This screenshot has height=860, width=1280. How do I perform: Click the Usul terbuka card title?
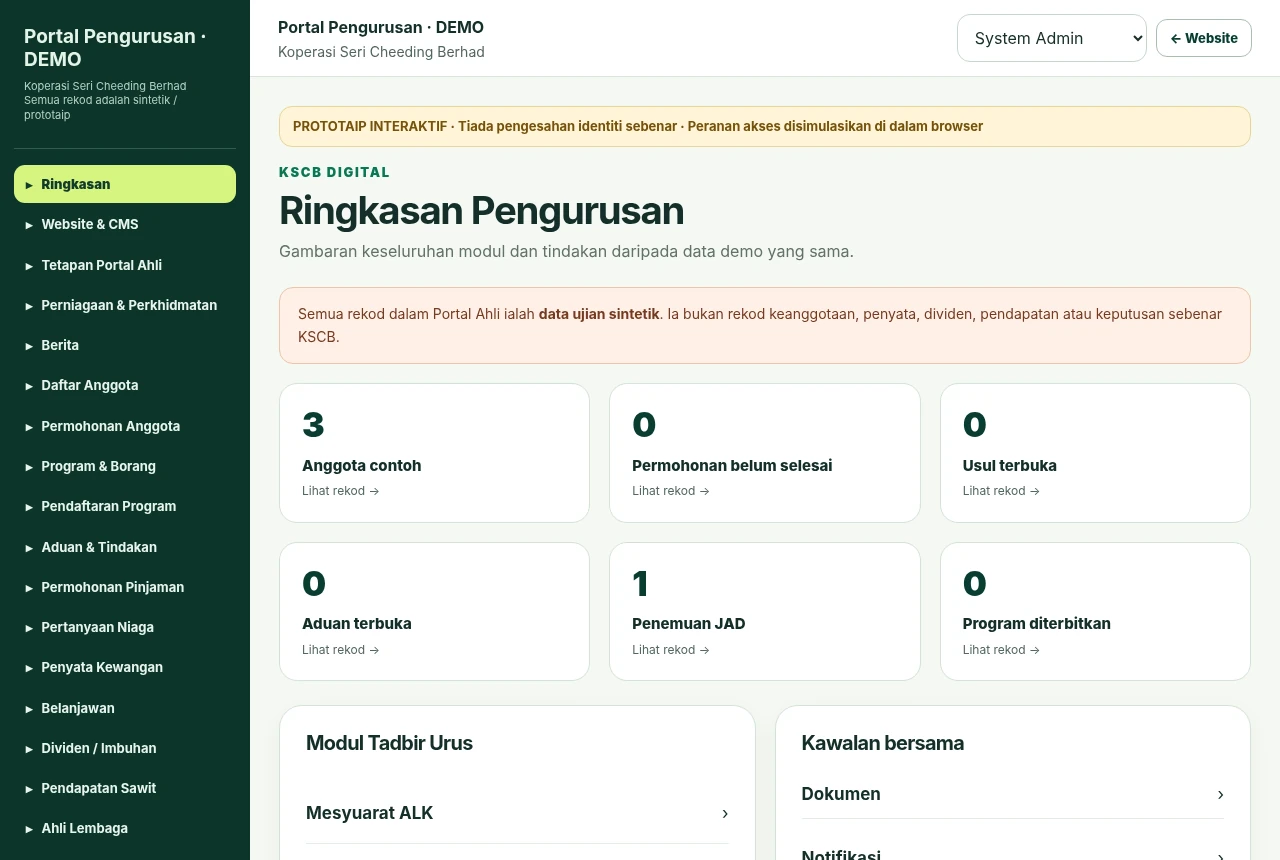(1010, 465)
